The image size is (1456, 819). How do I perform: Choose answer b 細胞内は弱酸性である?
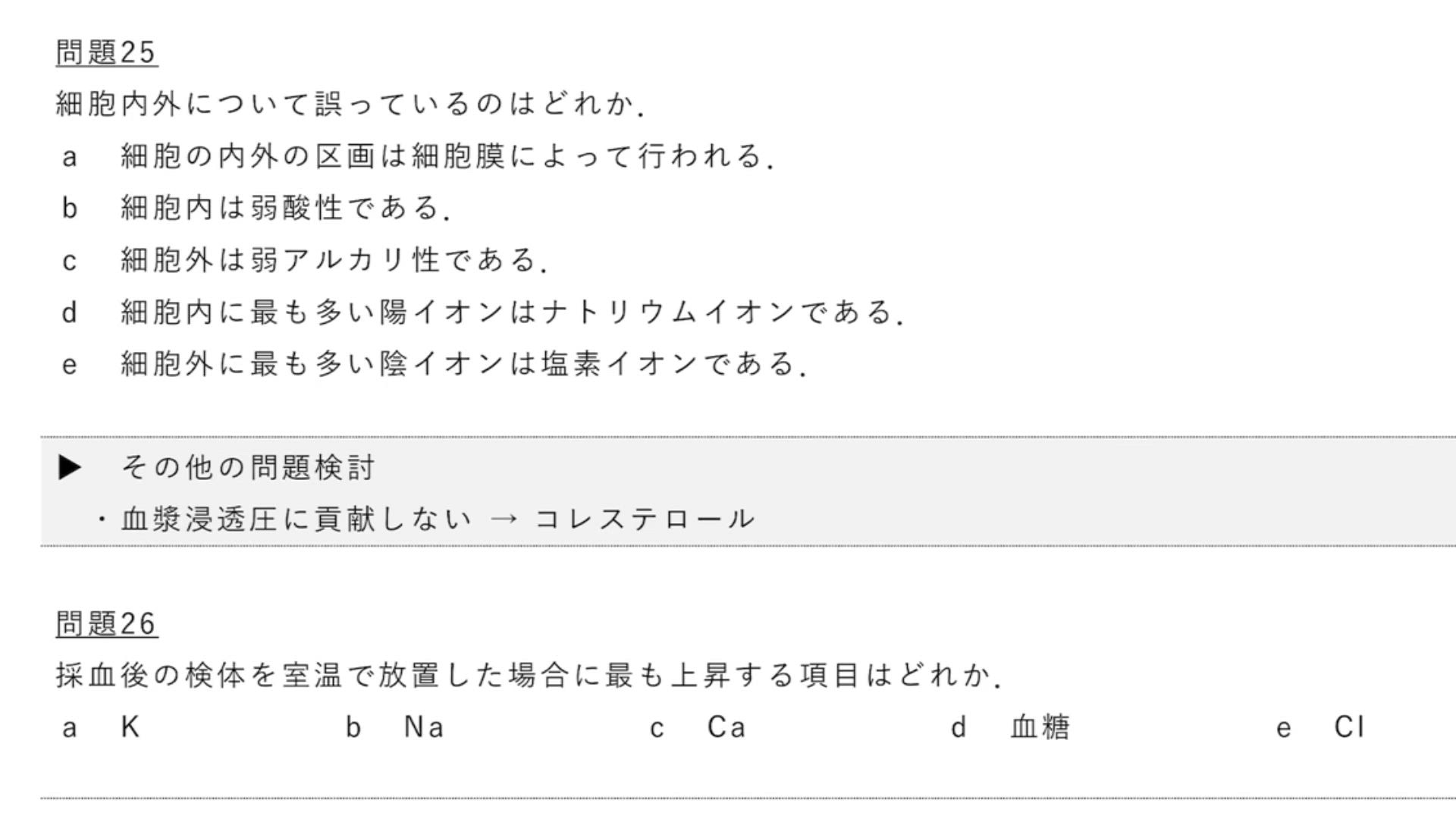coord(285,208)
